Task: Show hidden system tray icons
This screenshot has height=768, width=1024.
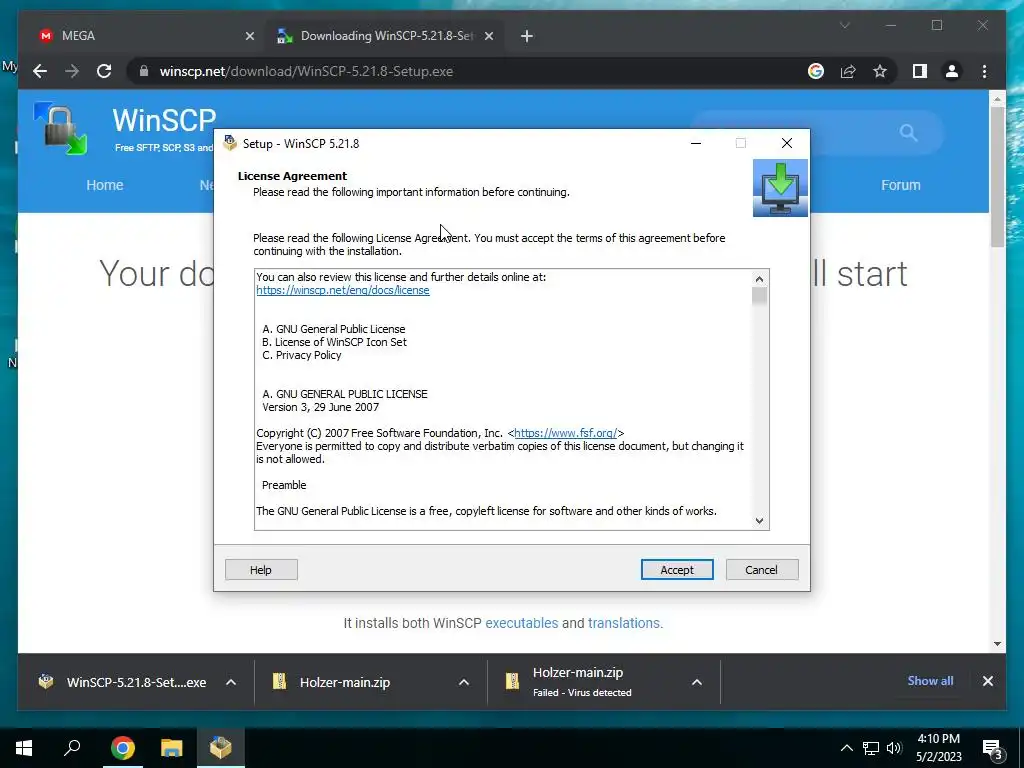Action: (x=846, y=748)
